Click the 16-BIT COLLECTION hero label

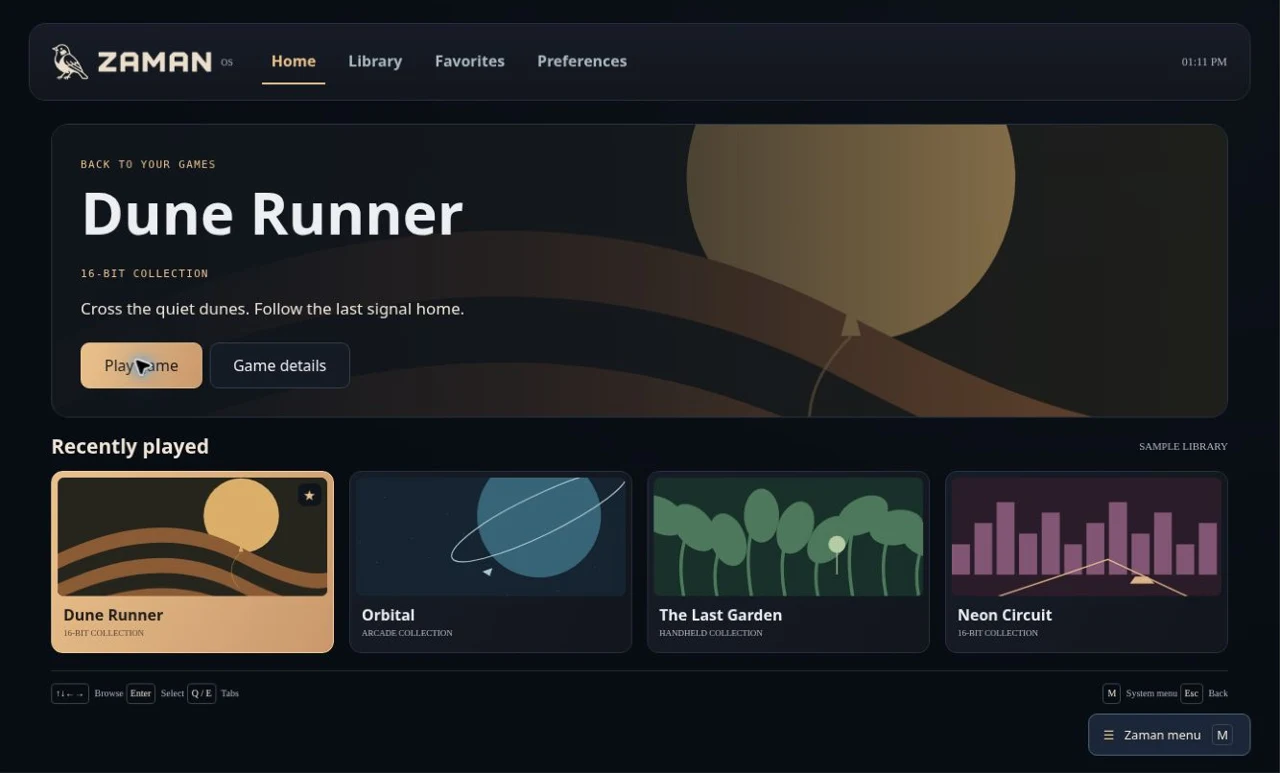pyautogui.click(x=145, y=273)
